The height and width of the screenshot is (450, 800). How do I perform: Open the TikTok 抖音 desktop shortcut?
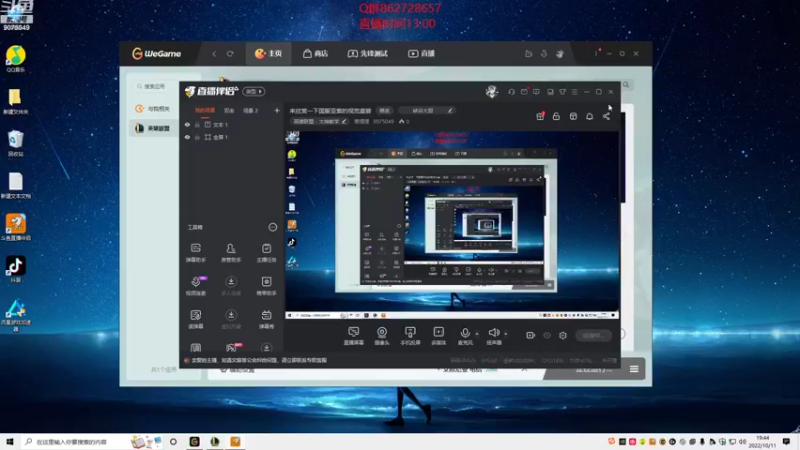click(x=15, y=269)
